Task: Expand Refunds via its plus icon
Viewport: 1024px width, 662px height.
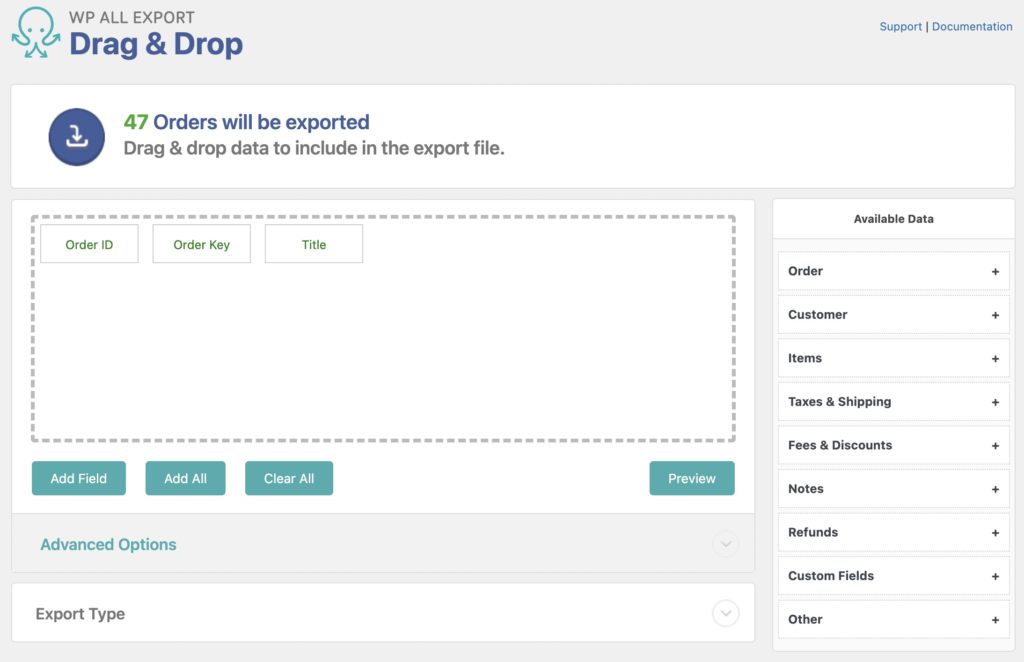Action: [995, 532]
